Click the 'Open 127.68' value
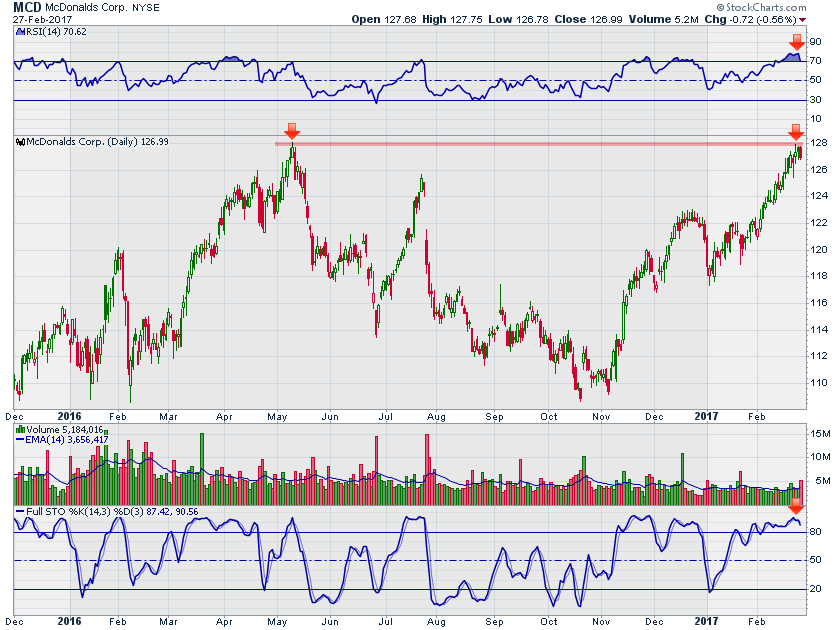 click(384, 20)
